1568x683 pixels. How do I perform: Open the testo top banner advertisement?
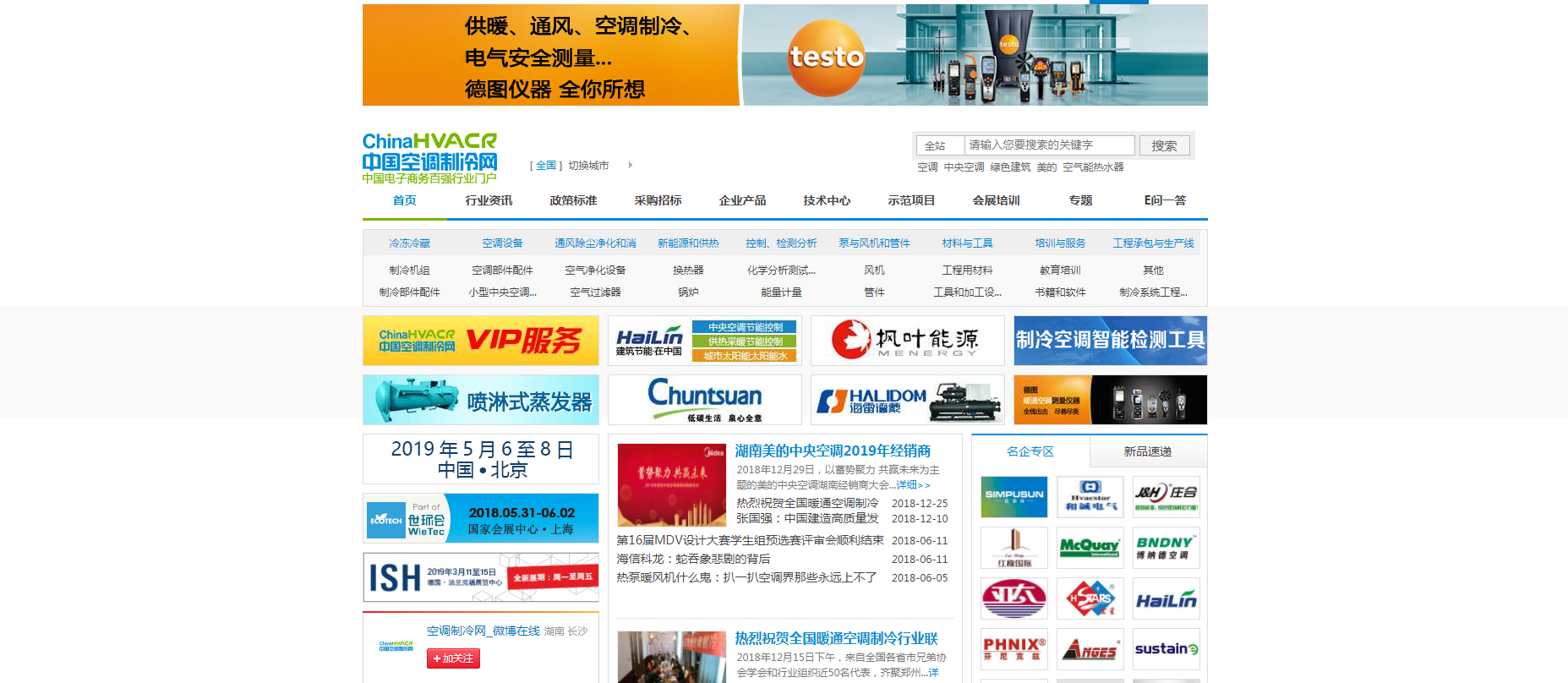click(784, 55)
